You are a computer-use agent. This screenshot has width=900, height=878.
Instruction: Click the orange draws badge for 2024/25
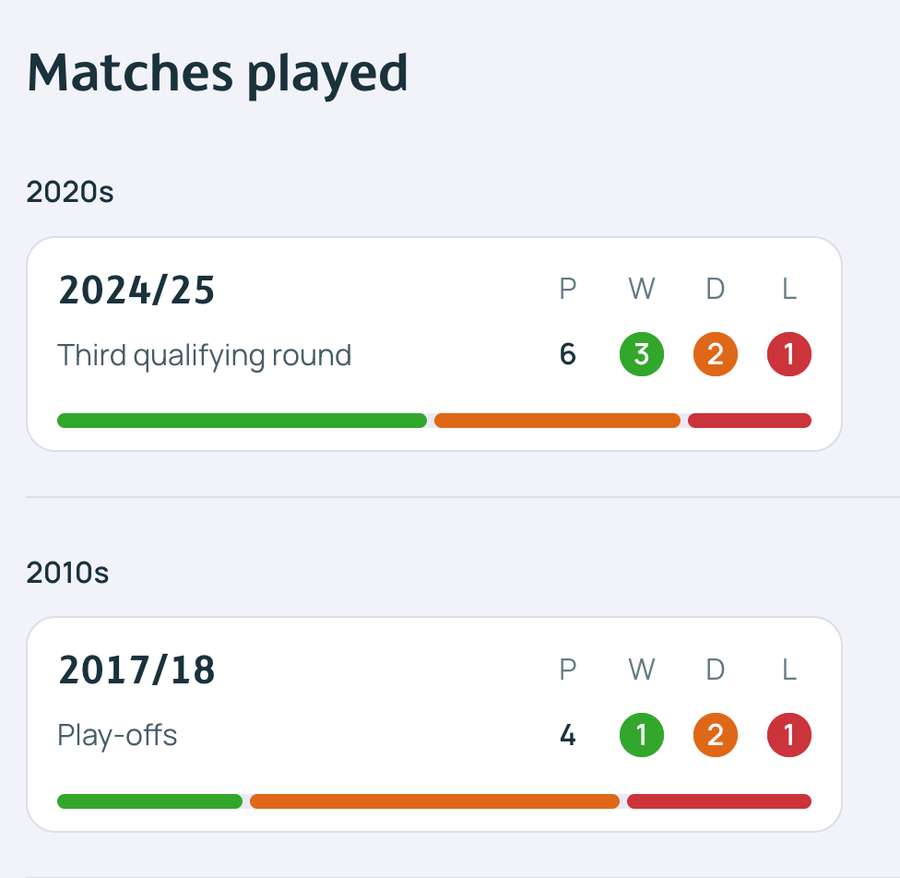[715, 355]
